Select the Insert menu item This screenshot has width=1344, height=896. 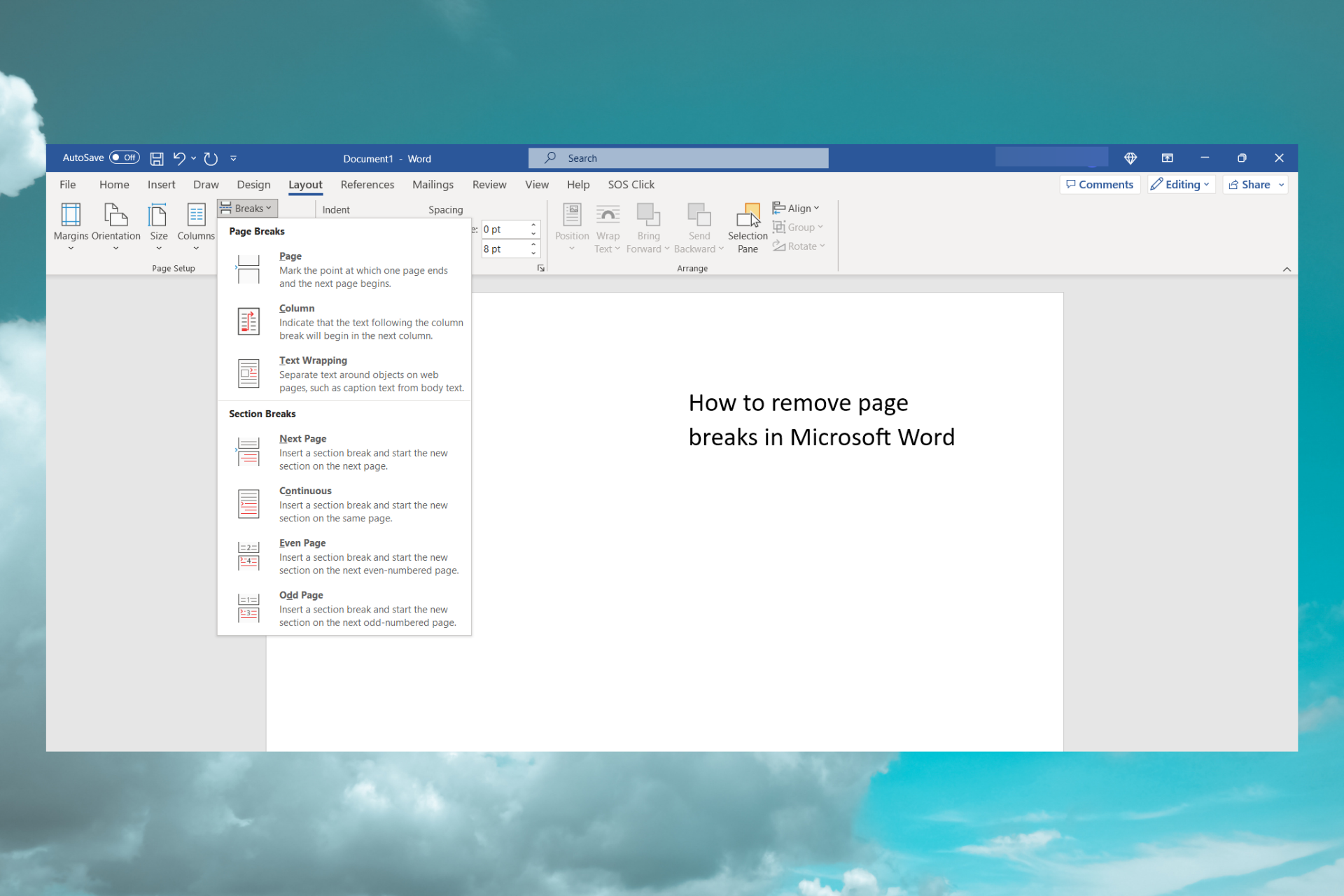pos(161,184)
